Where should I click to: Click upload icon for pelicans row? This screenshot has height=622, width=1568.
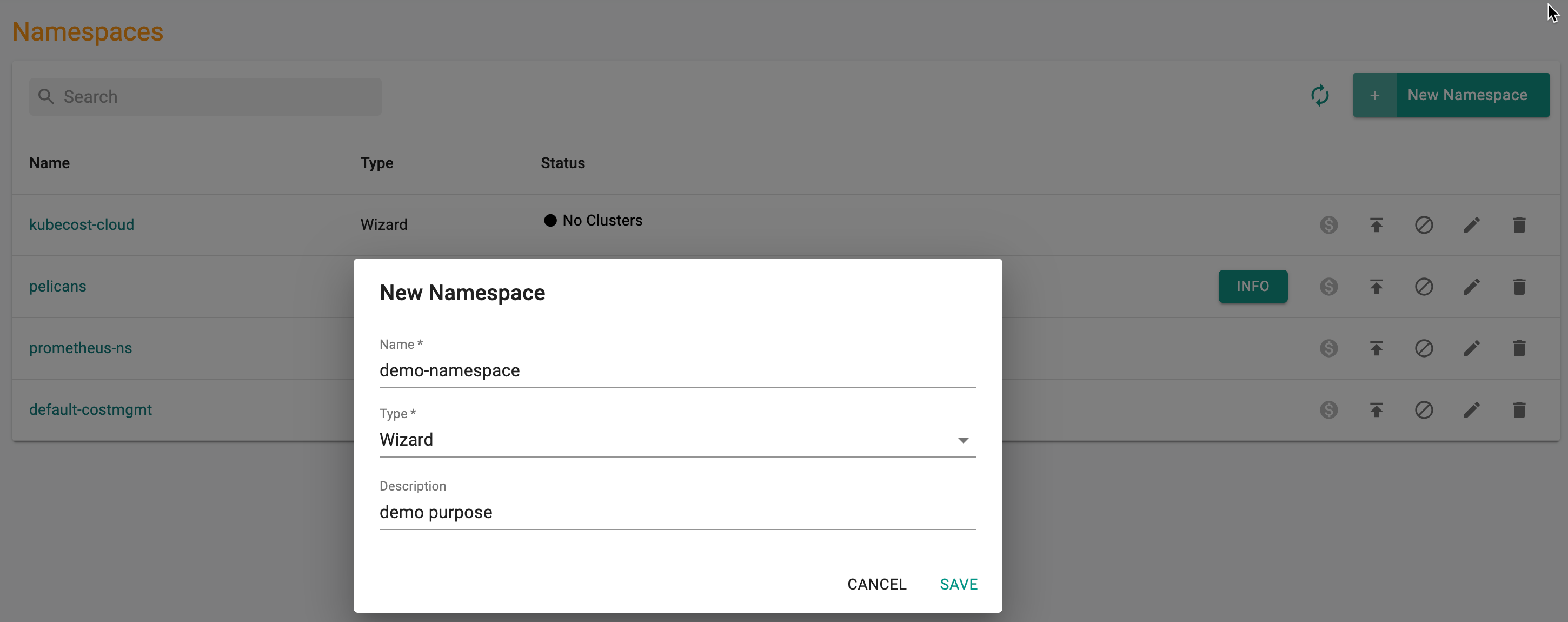point(1376,287)
